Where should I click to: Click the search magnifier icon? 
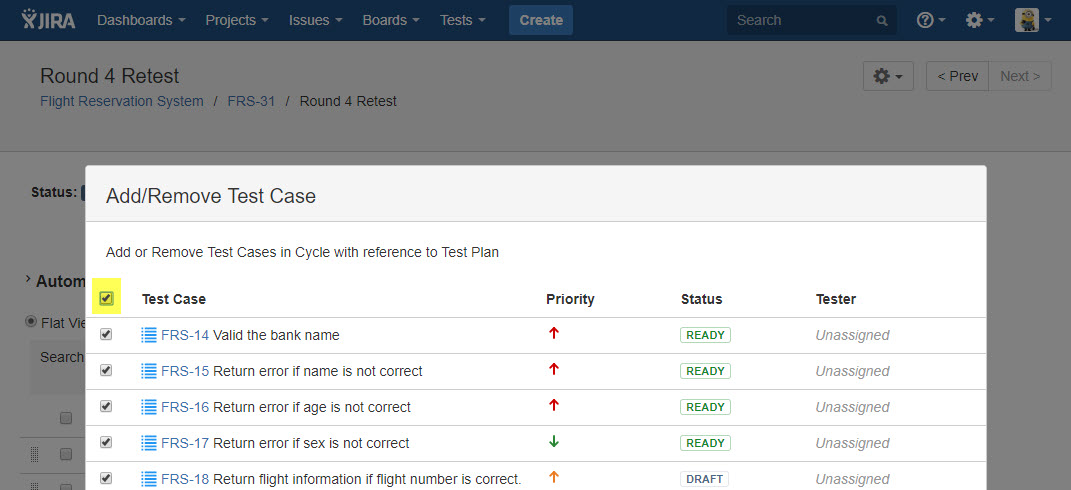881,21
